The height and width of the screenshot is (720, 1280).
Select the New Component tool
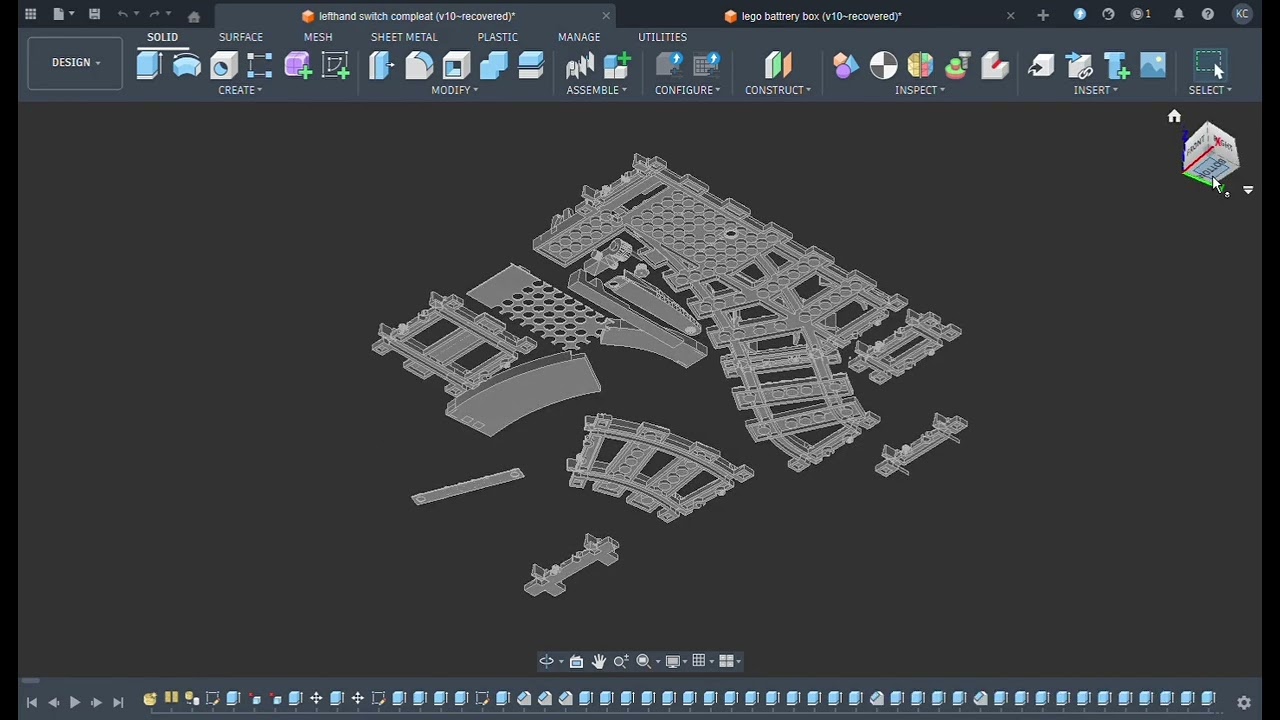pos(617,66)
